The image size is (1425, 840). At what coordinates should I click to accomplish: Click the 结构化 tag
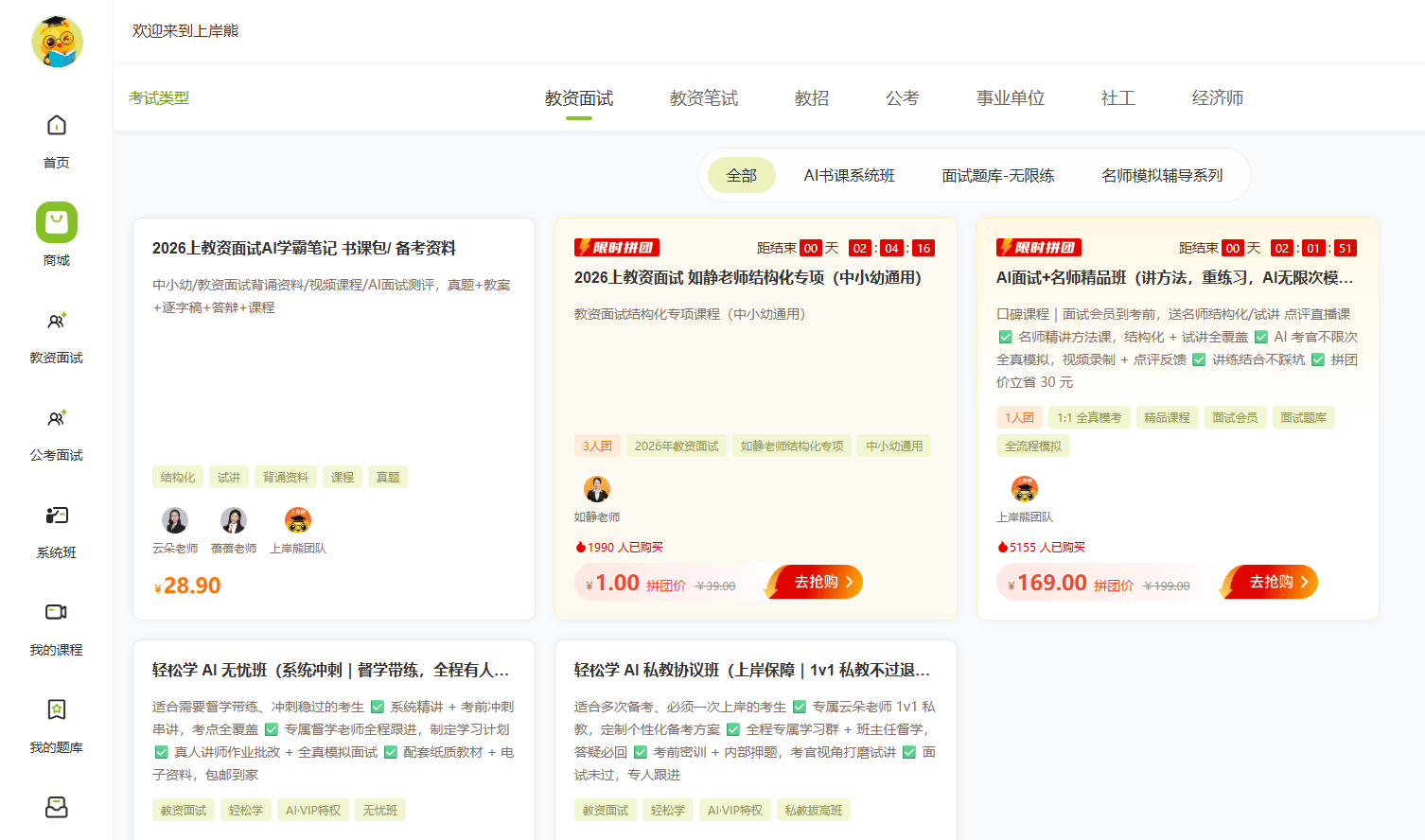pos(178,477)
